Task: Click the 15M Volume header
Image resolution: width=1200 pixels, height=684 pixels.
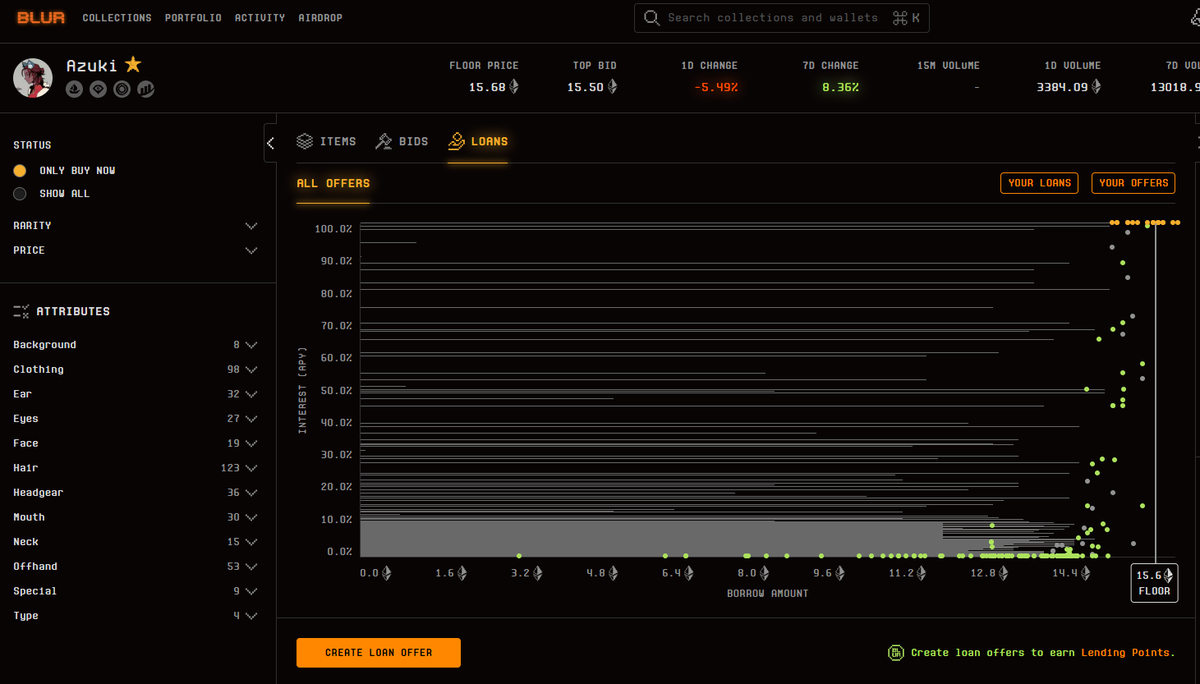Action: coord(948,65)
